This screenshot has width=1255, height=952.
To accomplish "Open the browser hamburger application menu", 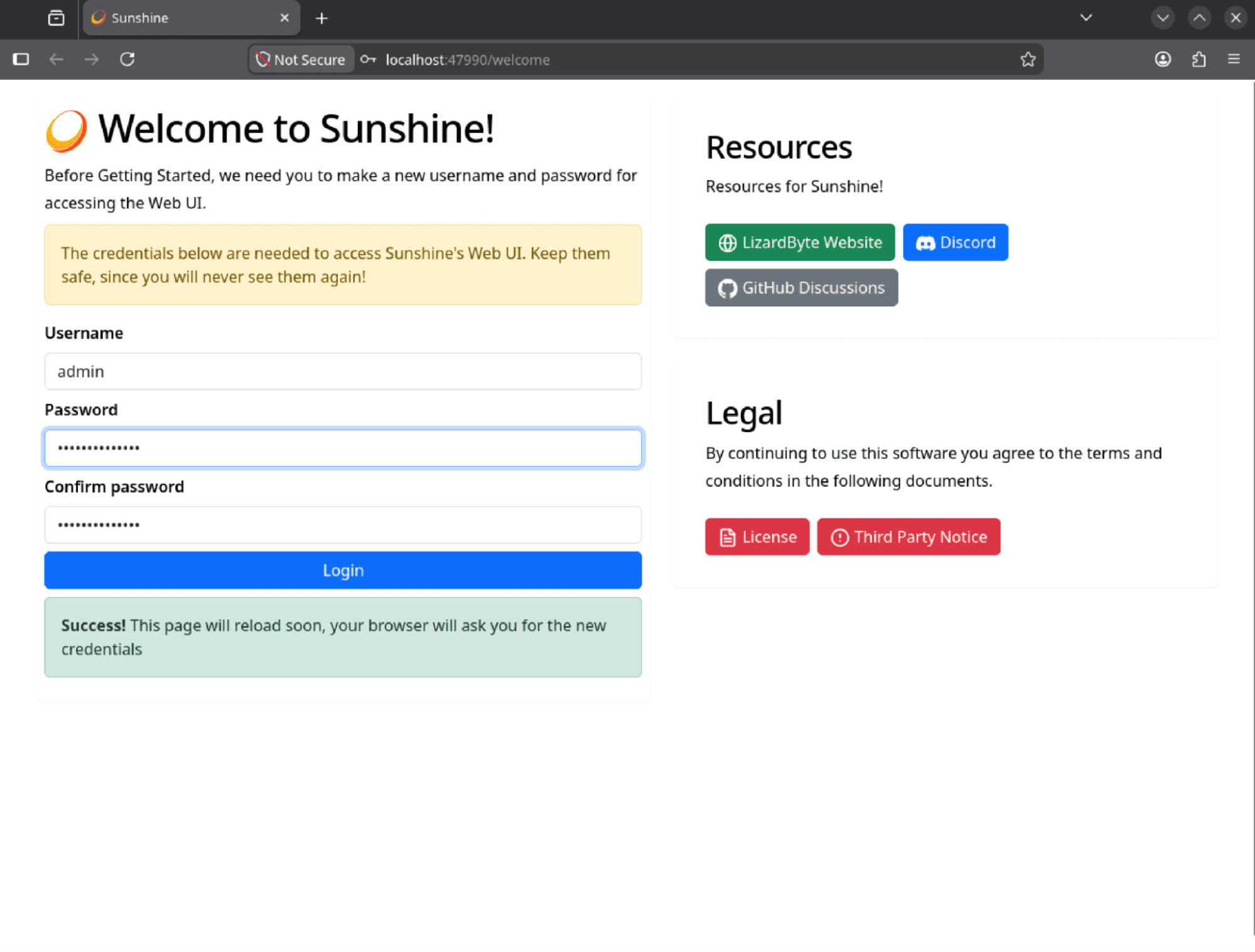I will pos(1234,59).
